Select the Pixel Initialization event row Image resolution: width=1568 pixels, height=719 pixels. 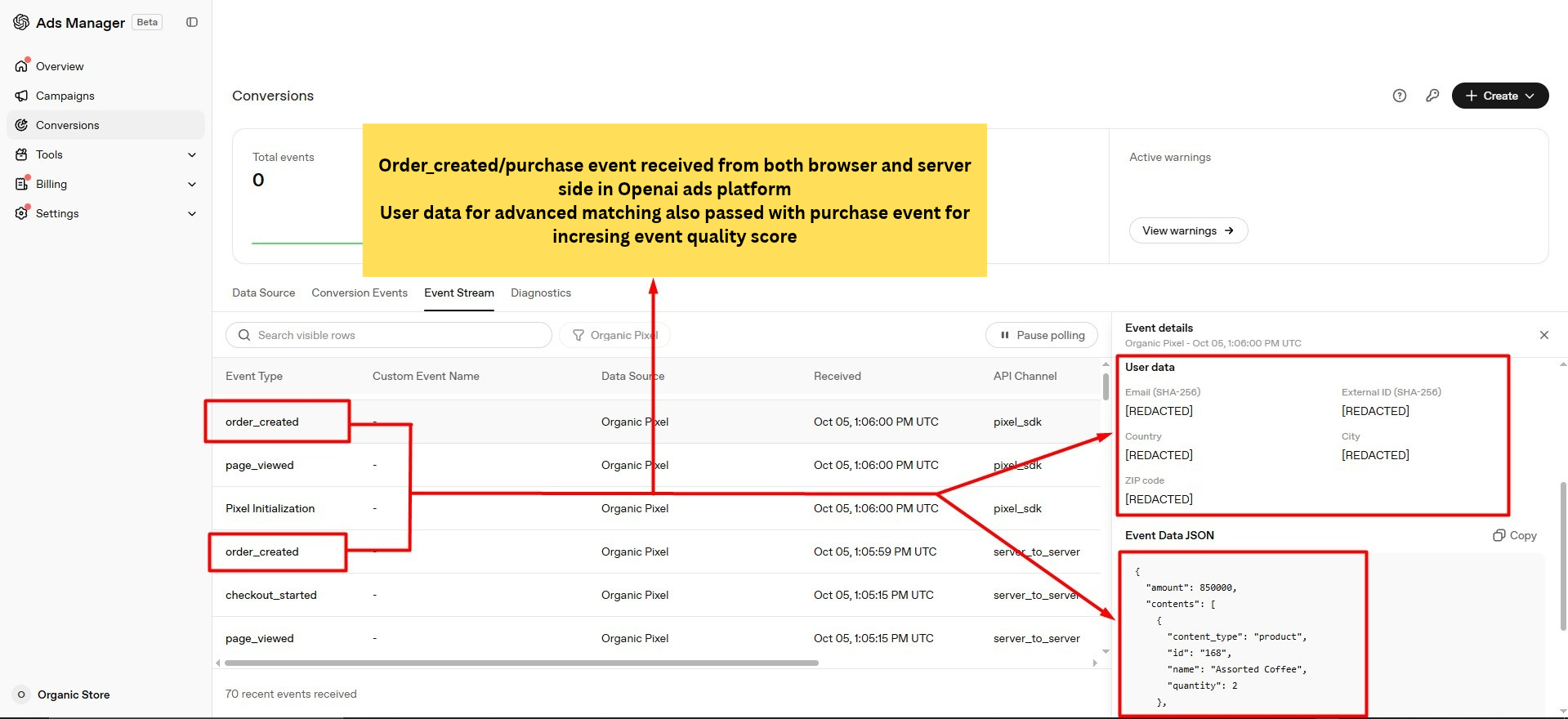[x=656, y=508]
